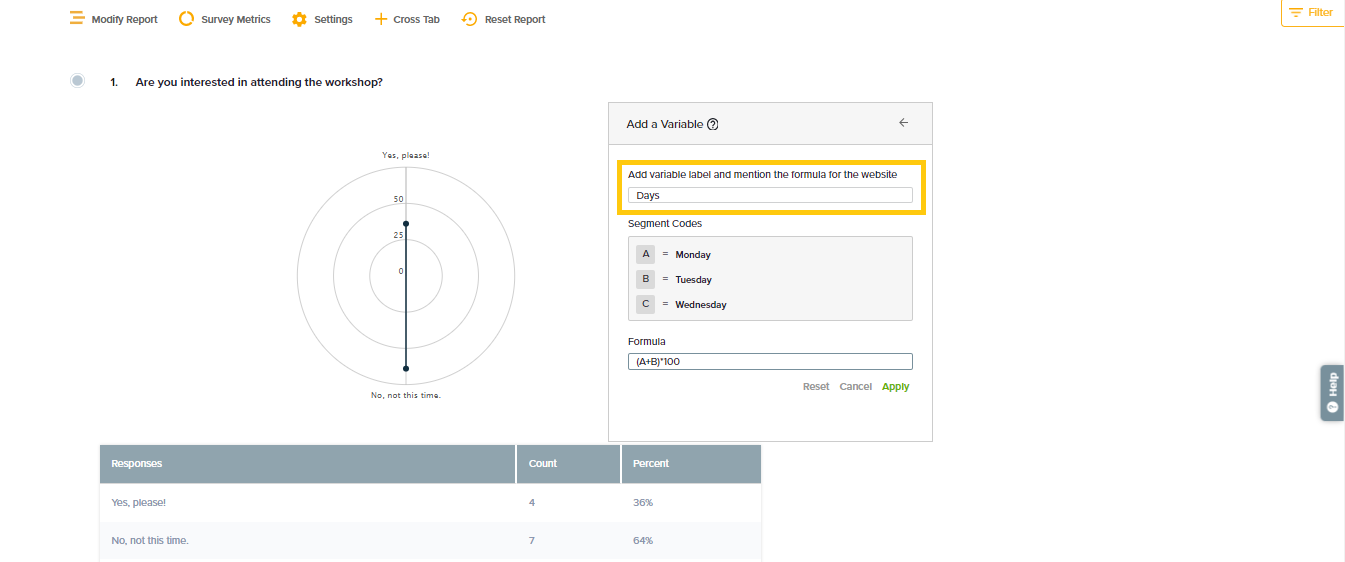Screen dimensions: 1345x562
Task: Click the Count column header
Action: 543,464
